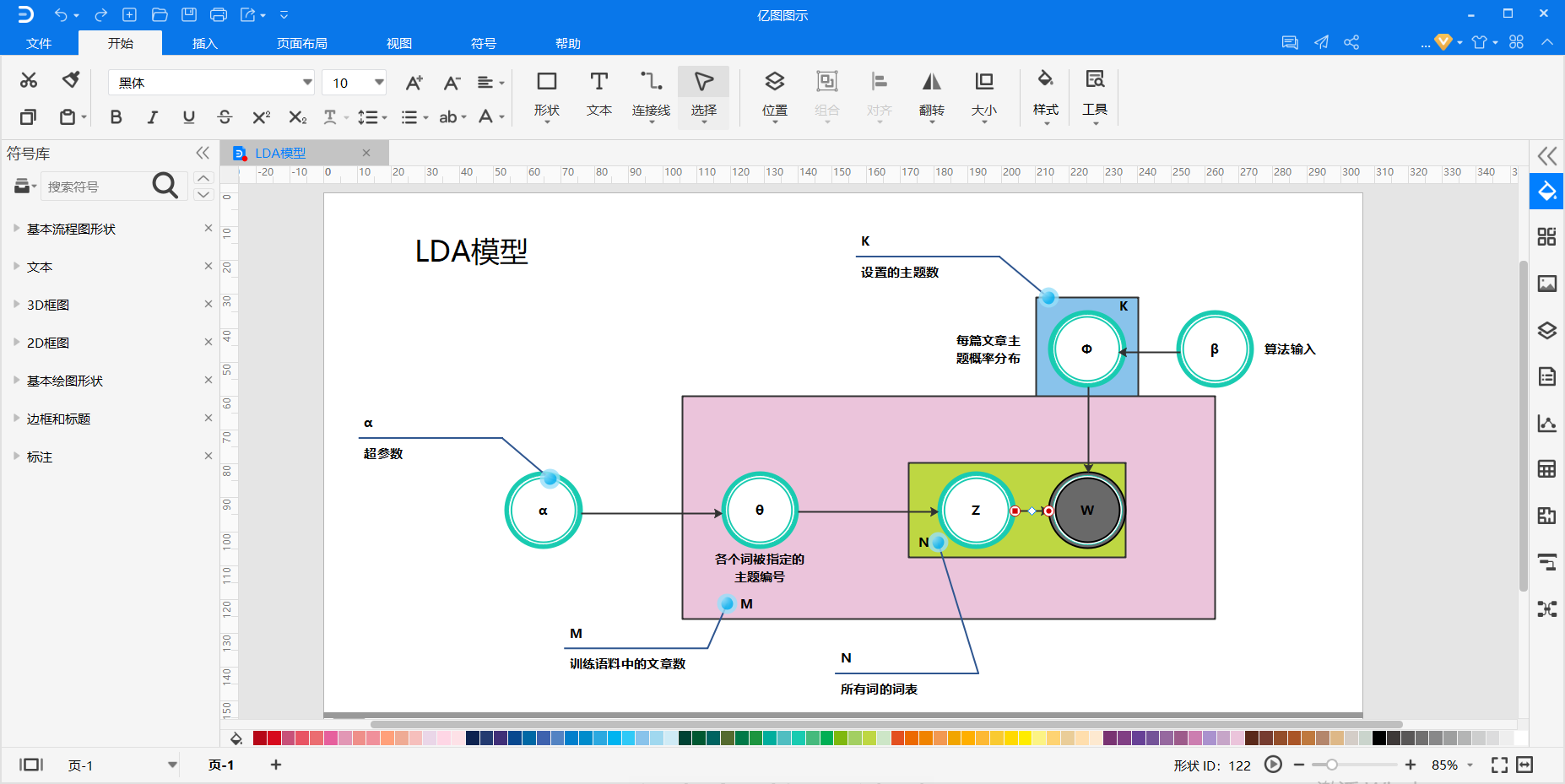Viewport: 1565px width, 784px height.
Task: Click the Undo arrow in title bar
Action: point(61,14)
